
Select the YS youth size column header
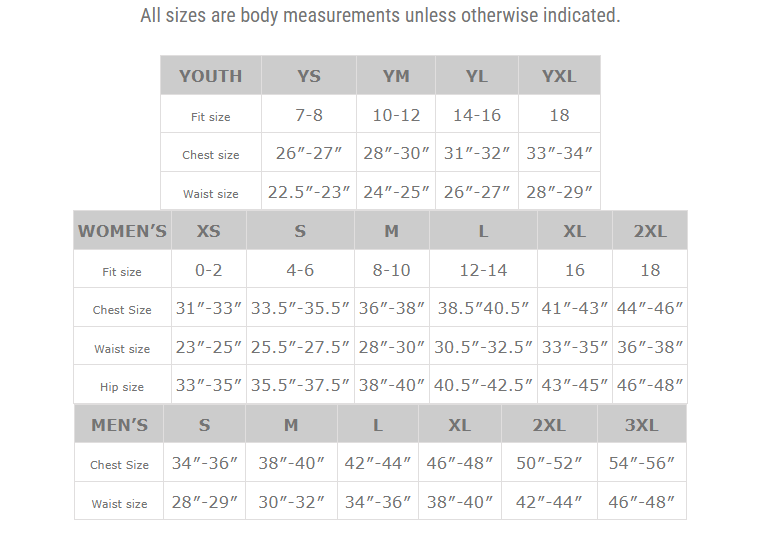[x=309, y=76]
